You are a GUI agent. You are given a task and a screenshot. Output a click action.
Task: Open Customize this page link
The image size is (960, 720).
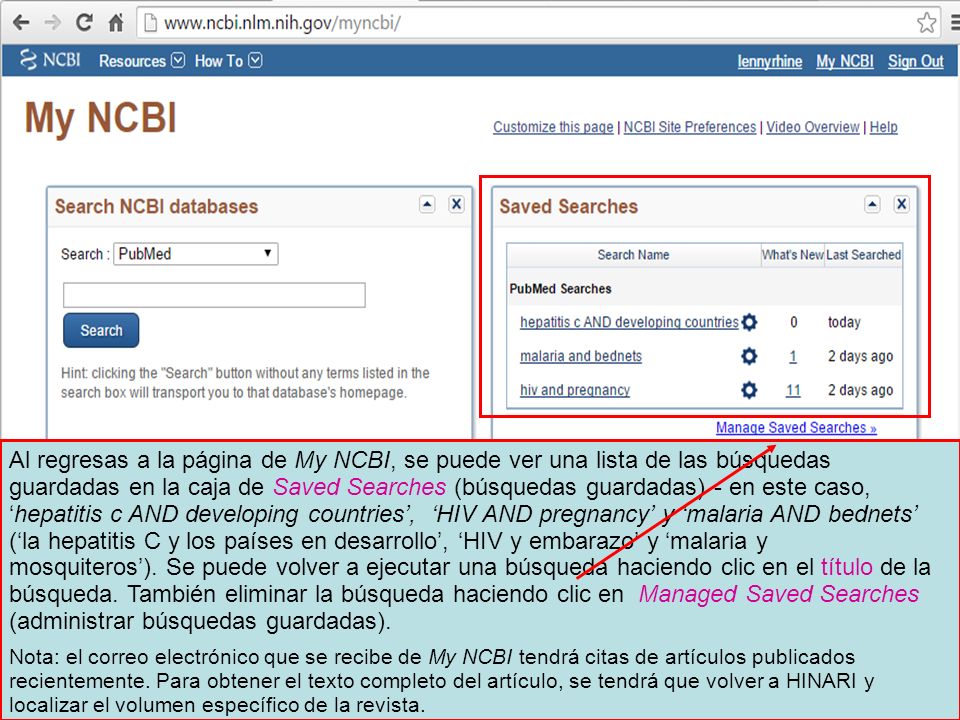[x=553, y=127]
